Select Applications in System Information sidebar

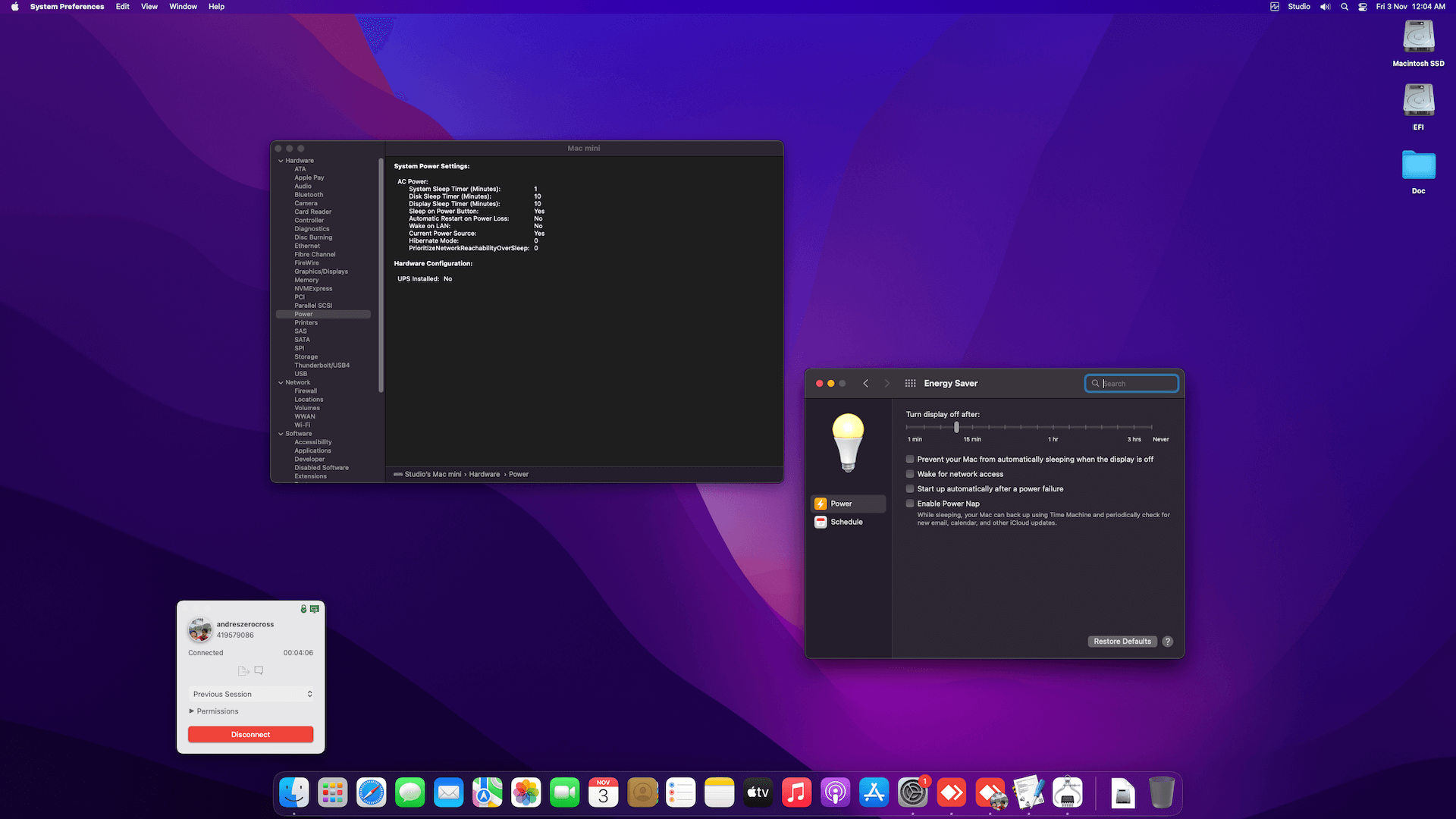(x=312, y=451)
